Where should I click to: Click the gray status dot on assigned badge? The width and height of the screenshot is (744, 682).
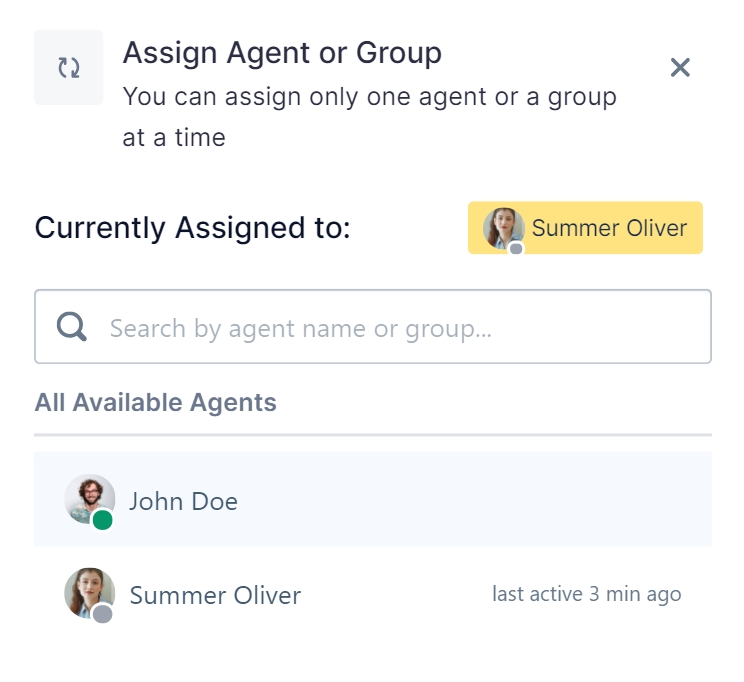[516, 249]
